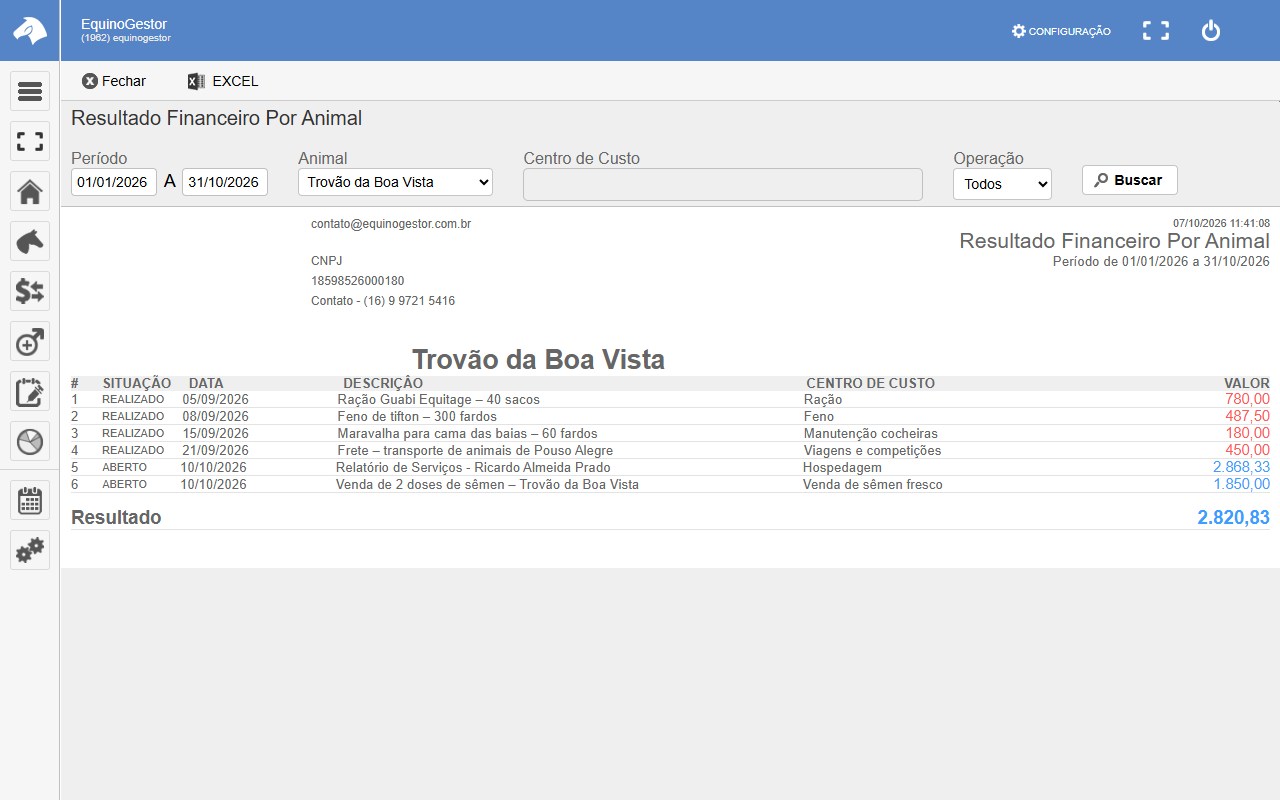
Task: Click 'Maravalha para cama das baias' description
Action: pyautogui.click(x=467, y=433)
